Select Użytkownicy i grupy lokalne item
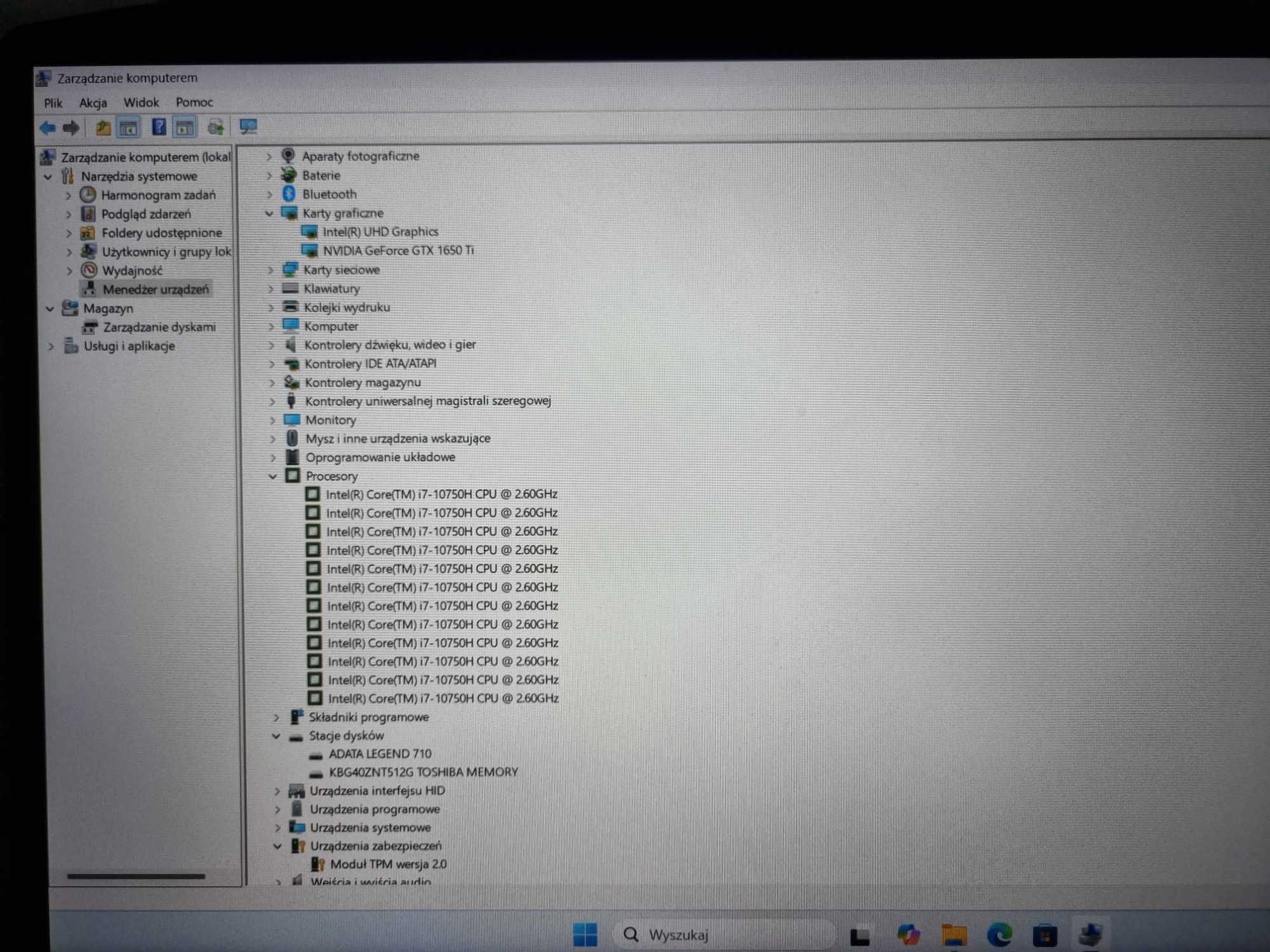The image size is (1270, 952). tap(167, 252)
